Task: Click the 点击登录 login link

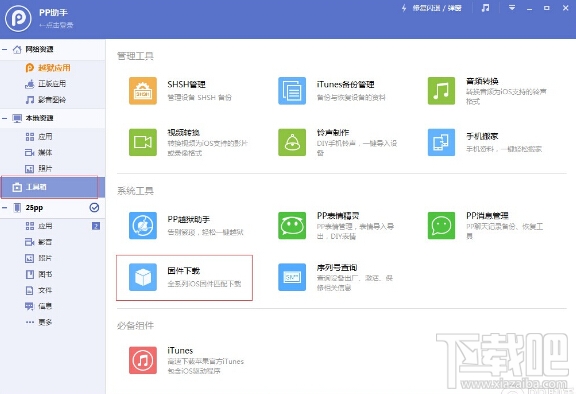Action: coord(56,25)
